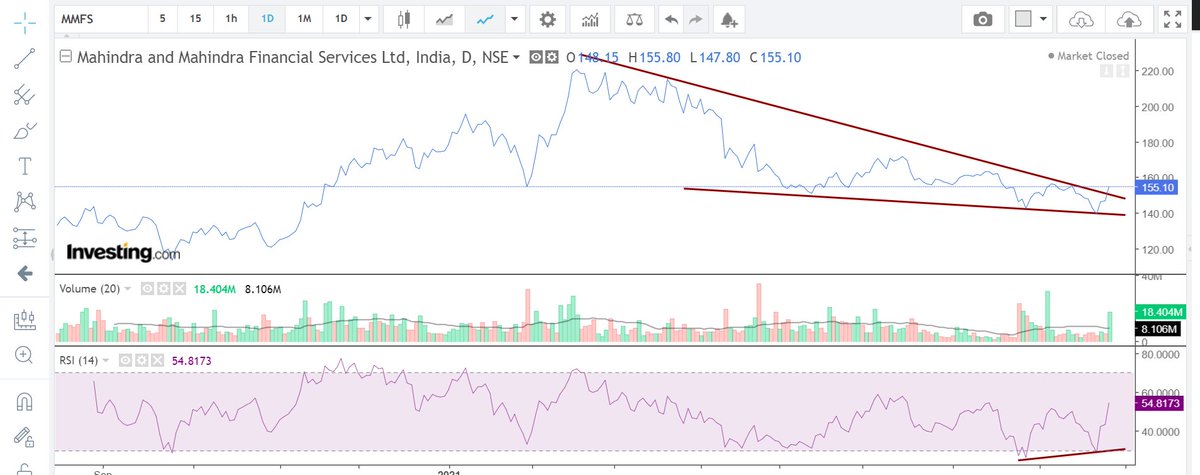This screenshot has height=475, width=1200.
Task: Select the crosshair cursor tool
Action: click(25, 21)
